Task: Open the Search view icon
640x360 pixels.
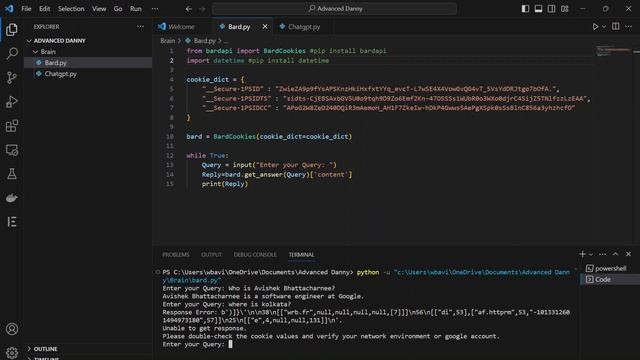Action: [x=12, y=53]
